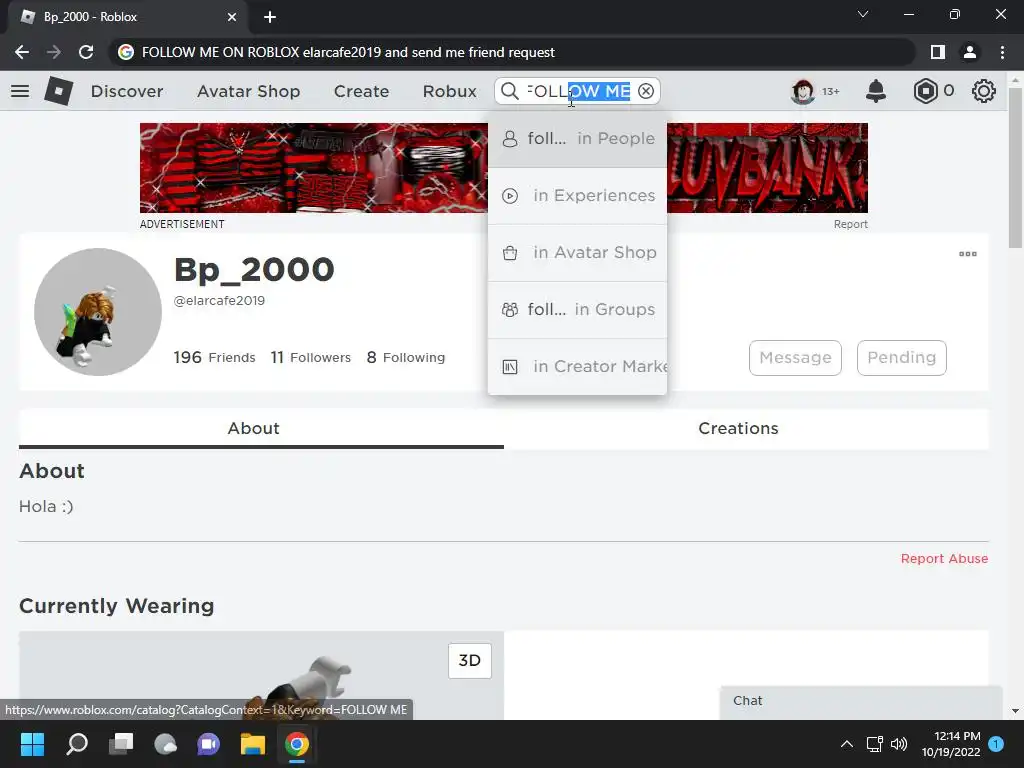This screenshot has height=768, width=1024.
Task: Go forward in the browser
Action: click(54, 52)
